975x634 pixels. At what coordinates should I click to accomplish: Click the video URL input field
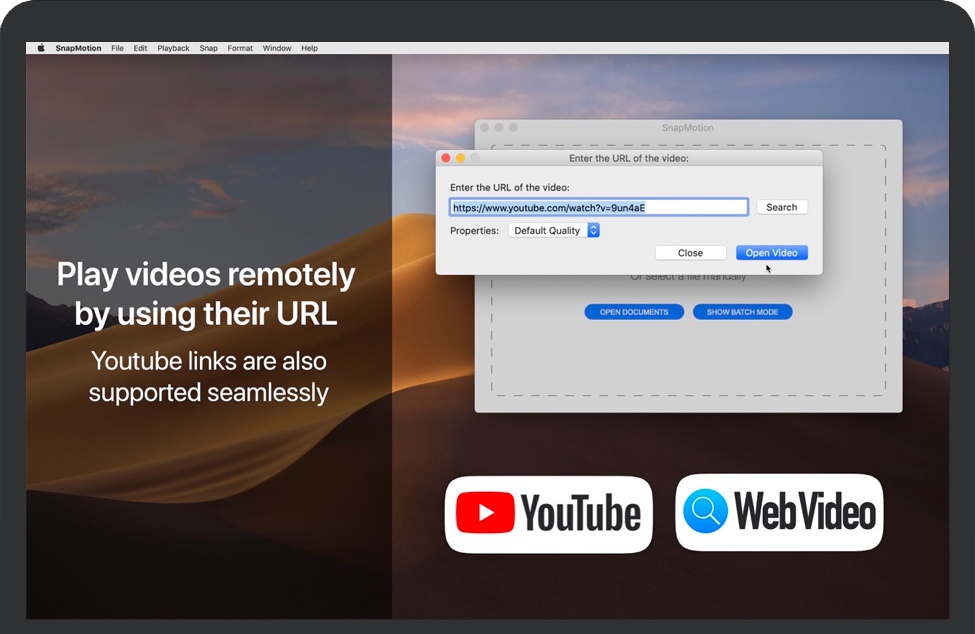(599, 208)
